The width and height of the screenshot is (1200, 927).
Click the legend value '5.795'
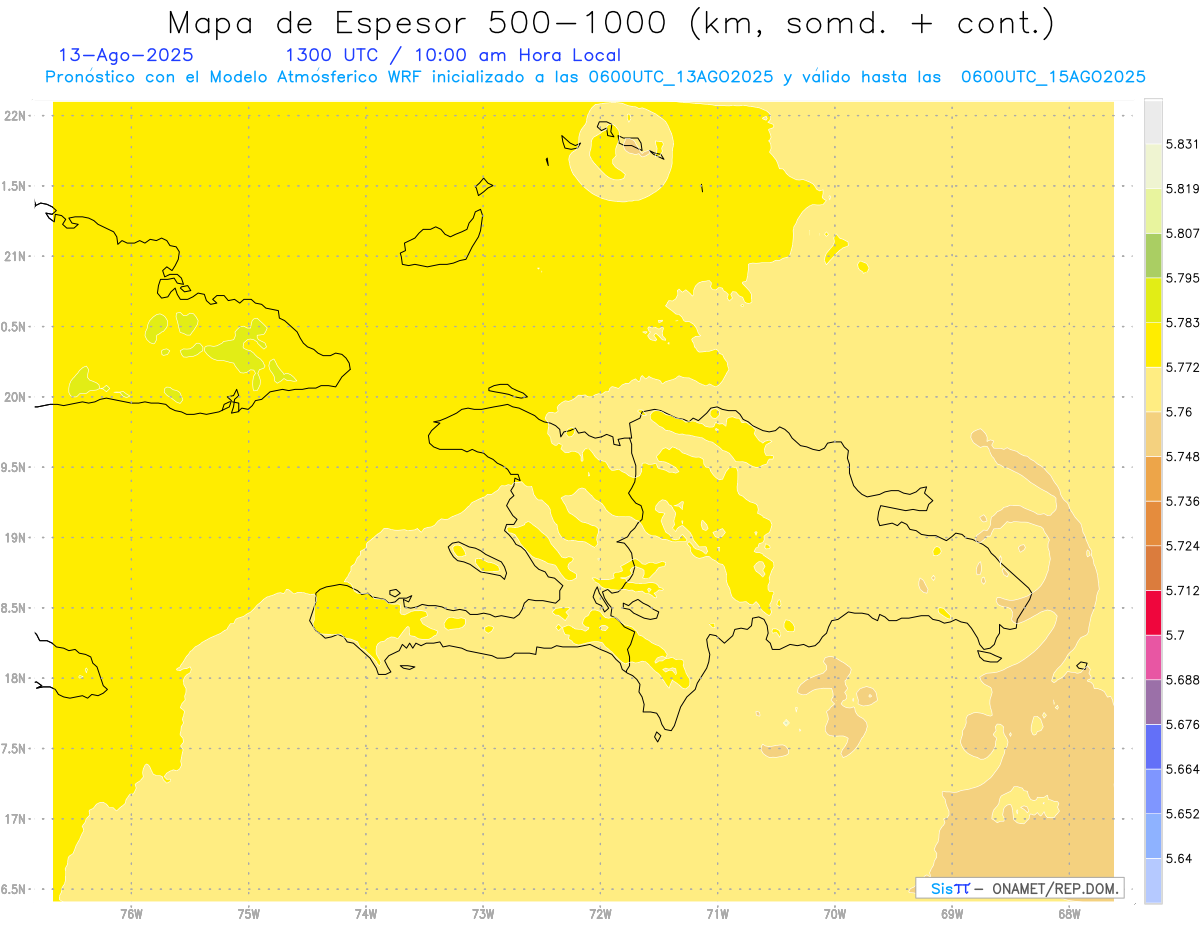click(1182, 278)
